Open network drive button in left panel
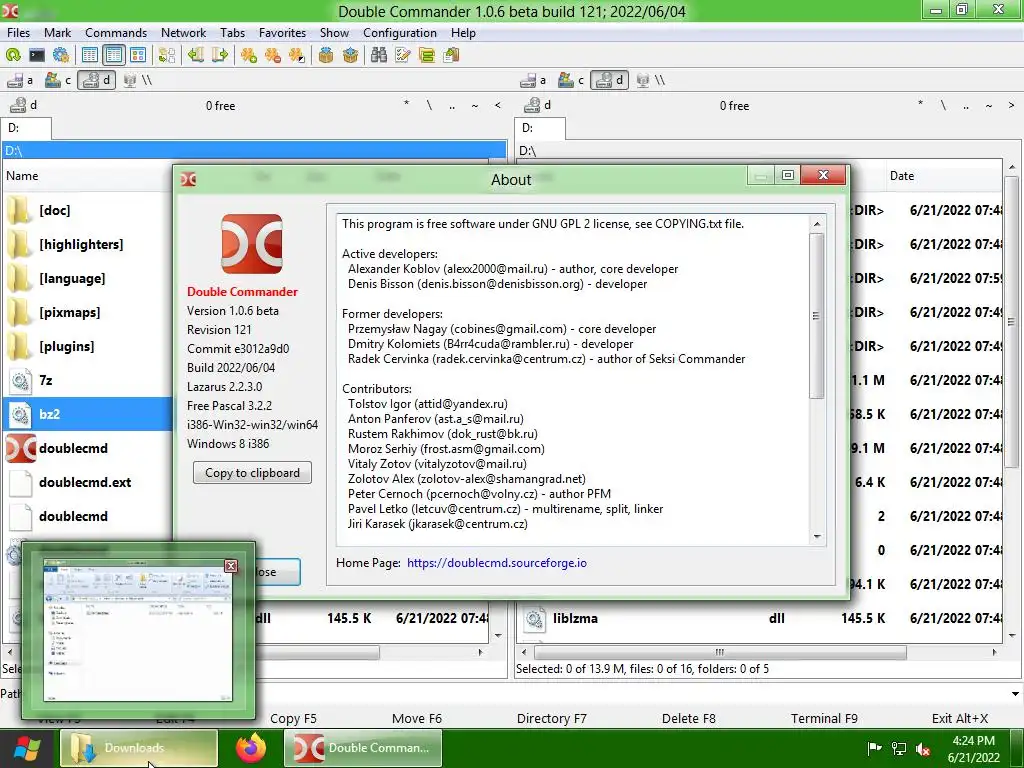The image size is (1024, 768). [138, 80]
